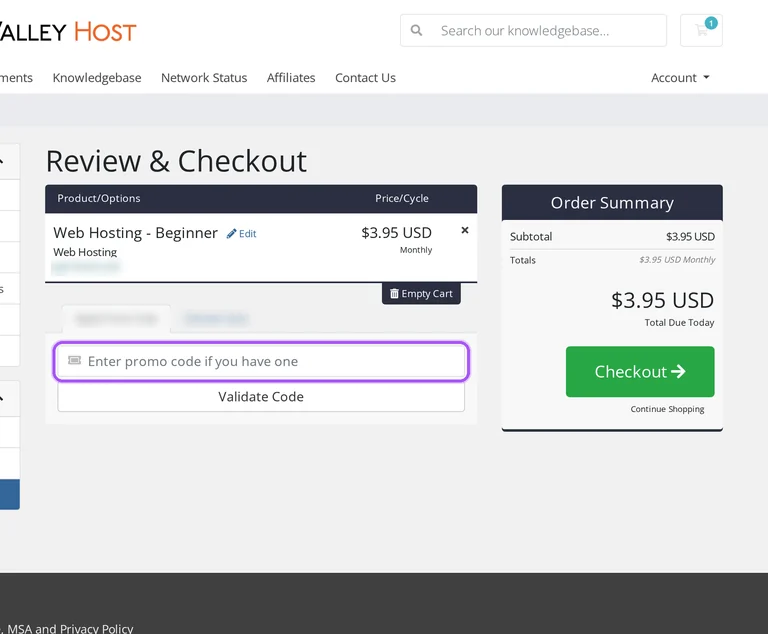Click the Validate Code button
This screenshot has width=768, height=634.
pos(261,396)
